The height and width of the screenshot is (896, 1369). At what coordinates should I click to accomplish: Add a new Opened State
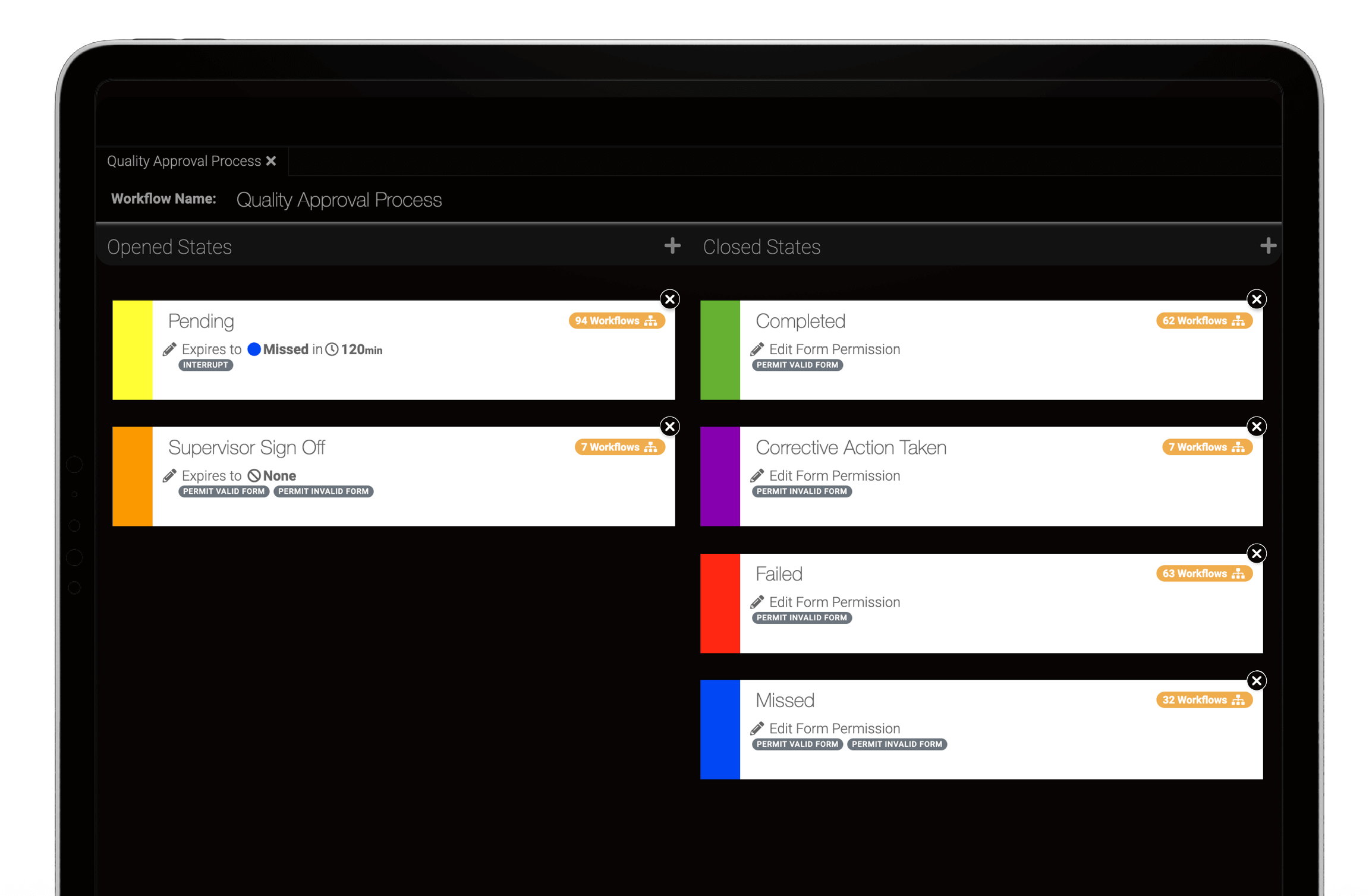click(672, 245)
